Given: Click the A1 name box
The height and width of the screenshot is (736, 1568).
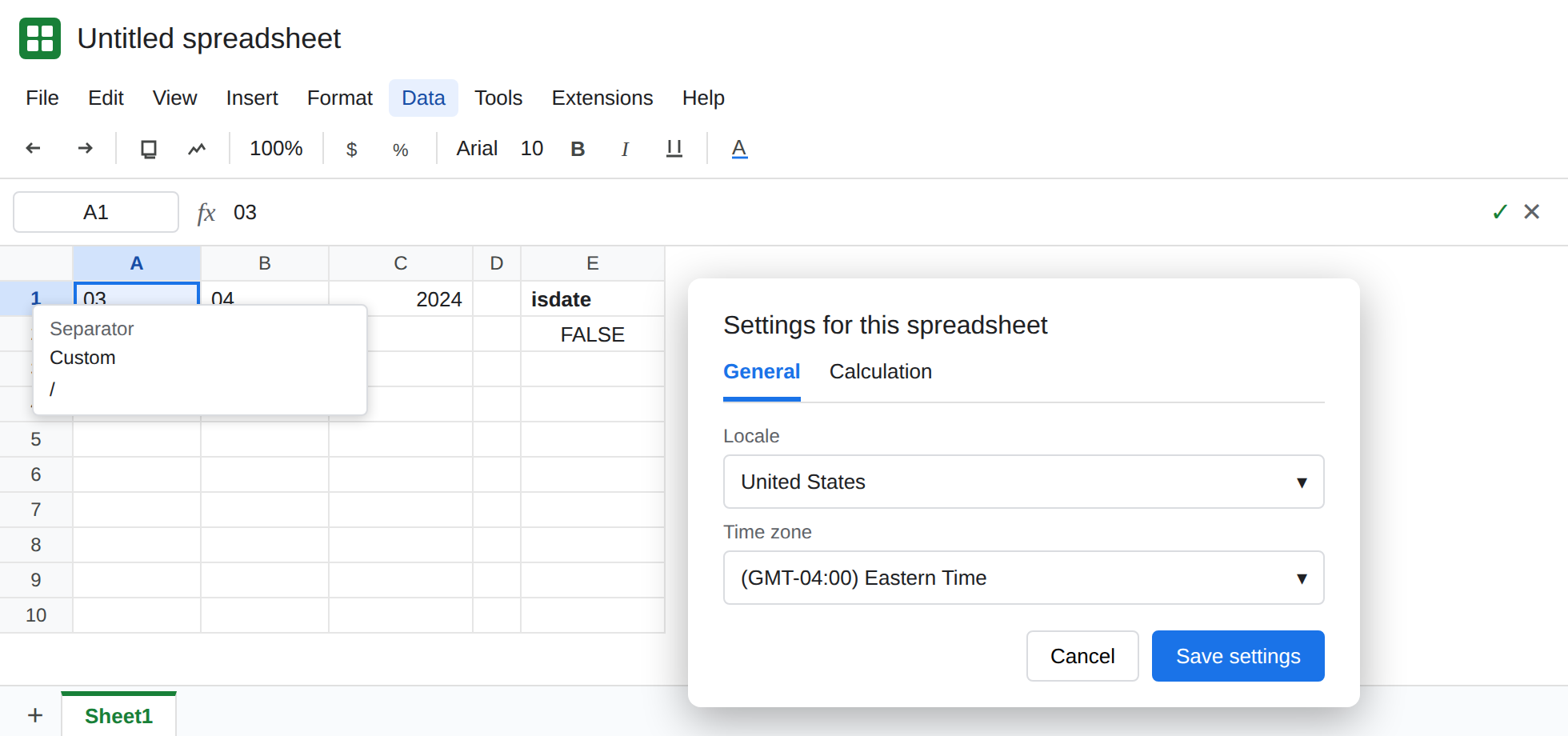Looking at the screenshot, I should click(96, 212).
